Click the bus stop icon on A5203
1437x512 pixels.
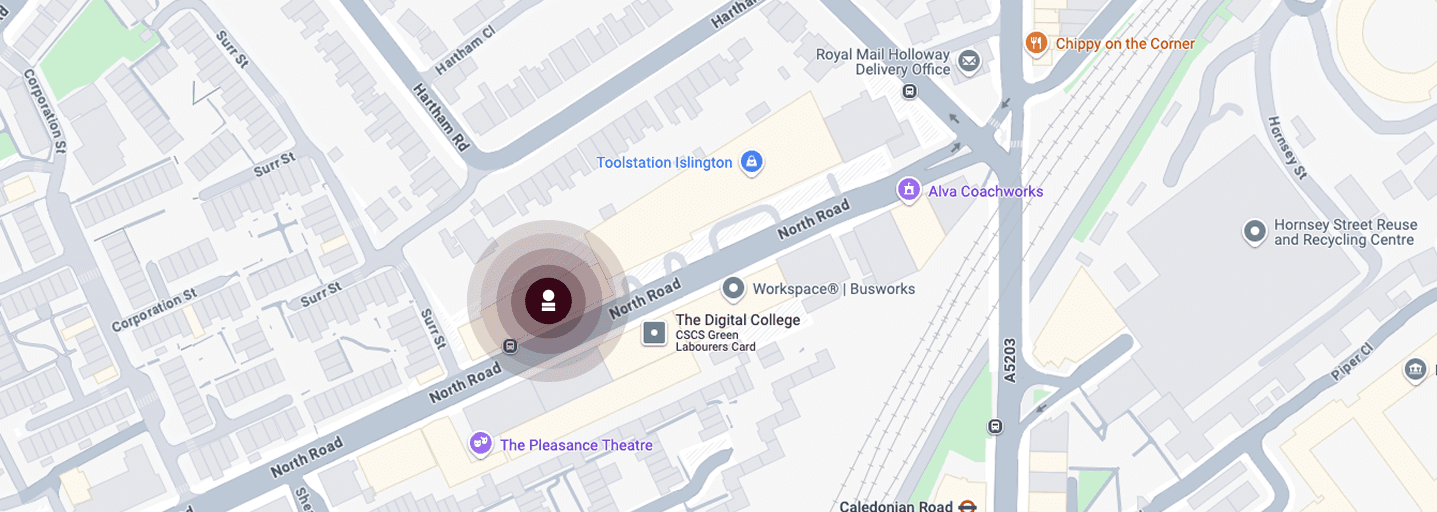click(x=994, y=427)
